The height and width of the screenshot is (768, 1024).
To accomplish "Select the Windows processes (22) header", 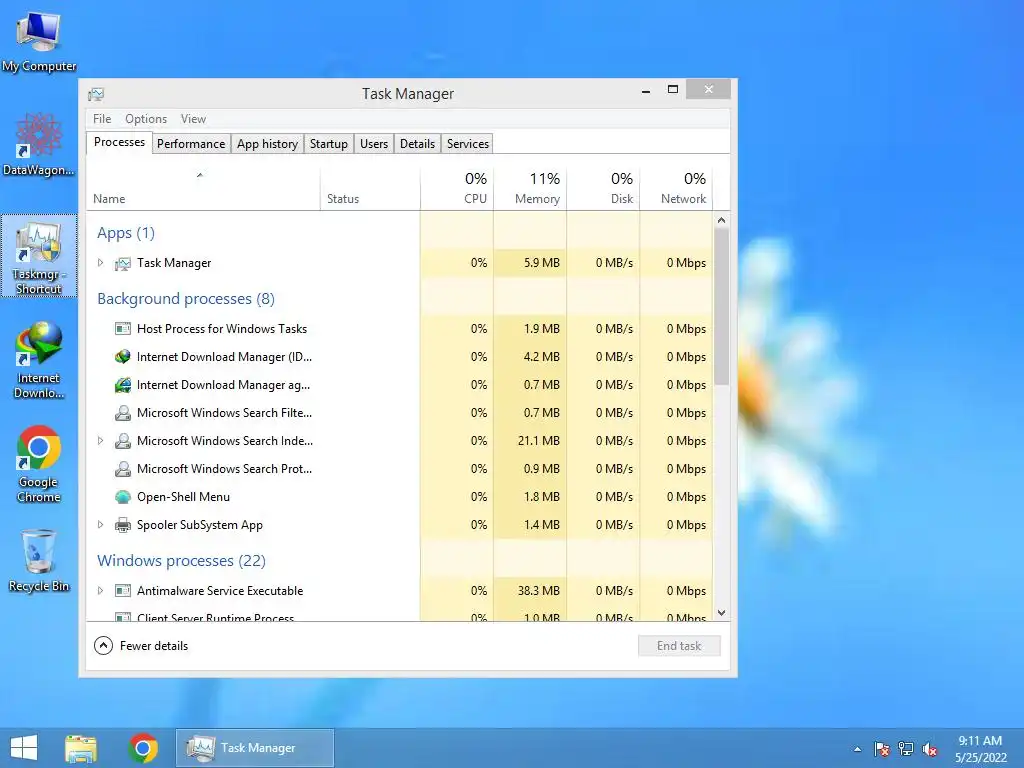I will 182,561.
